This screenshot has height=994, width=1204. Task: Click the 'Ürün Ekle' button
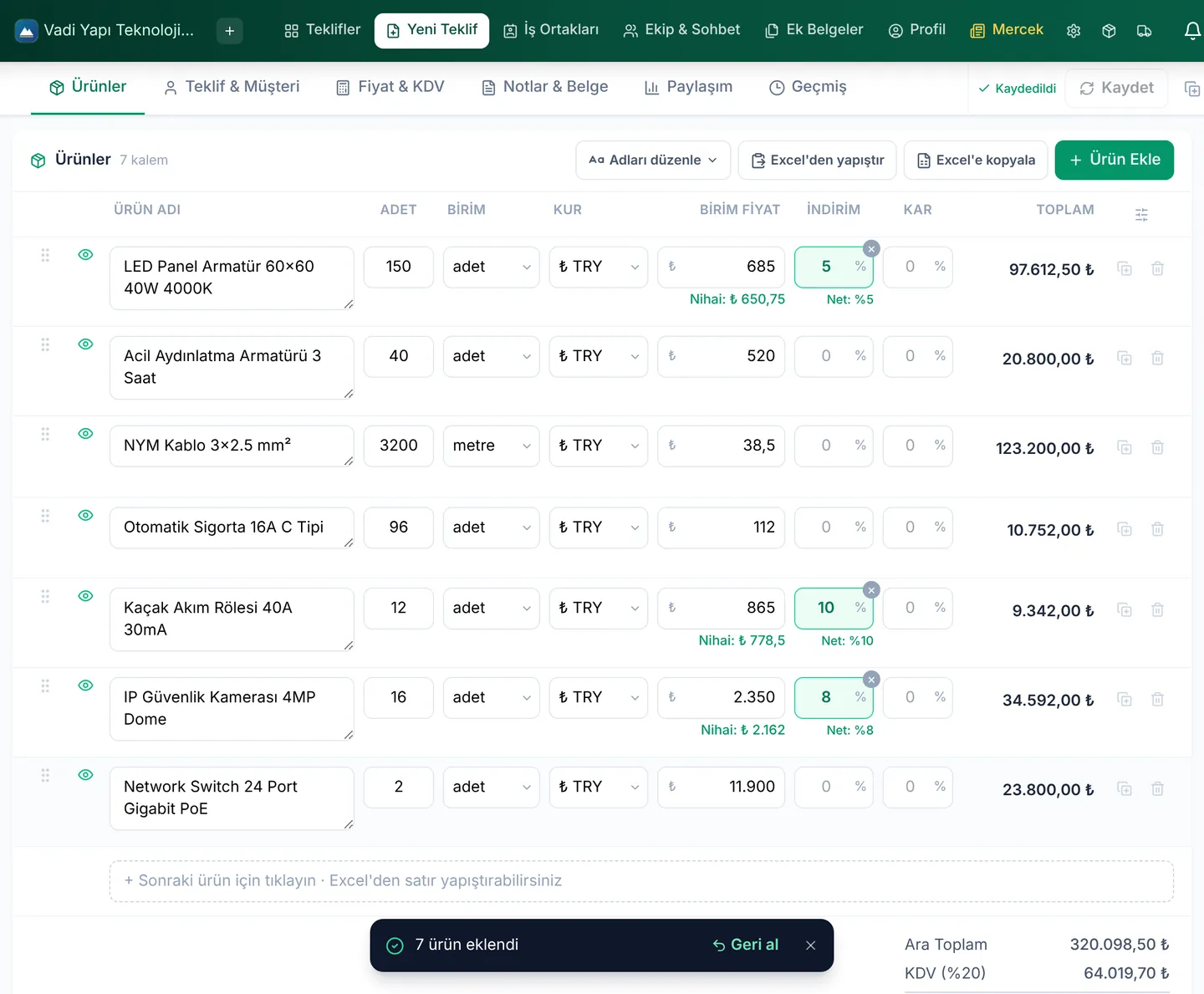(x=1115, y=160)
